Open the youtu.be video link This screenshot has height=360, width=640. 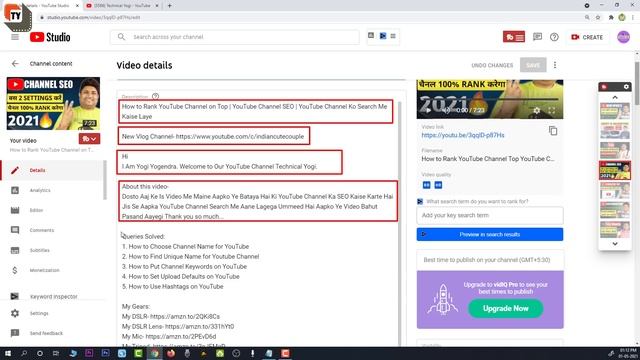click(463, 135)
